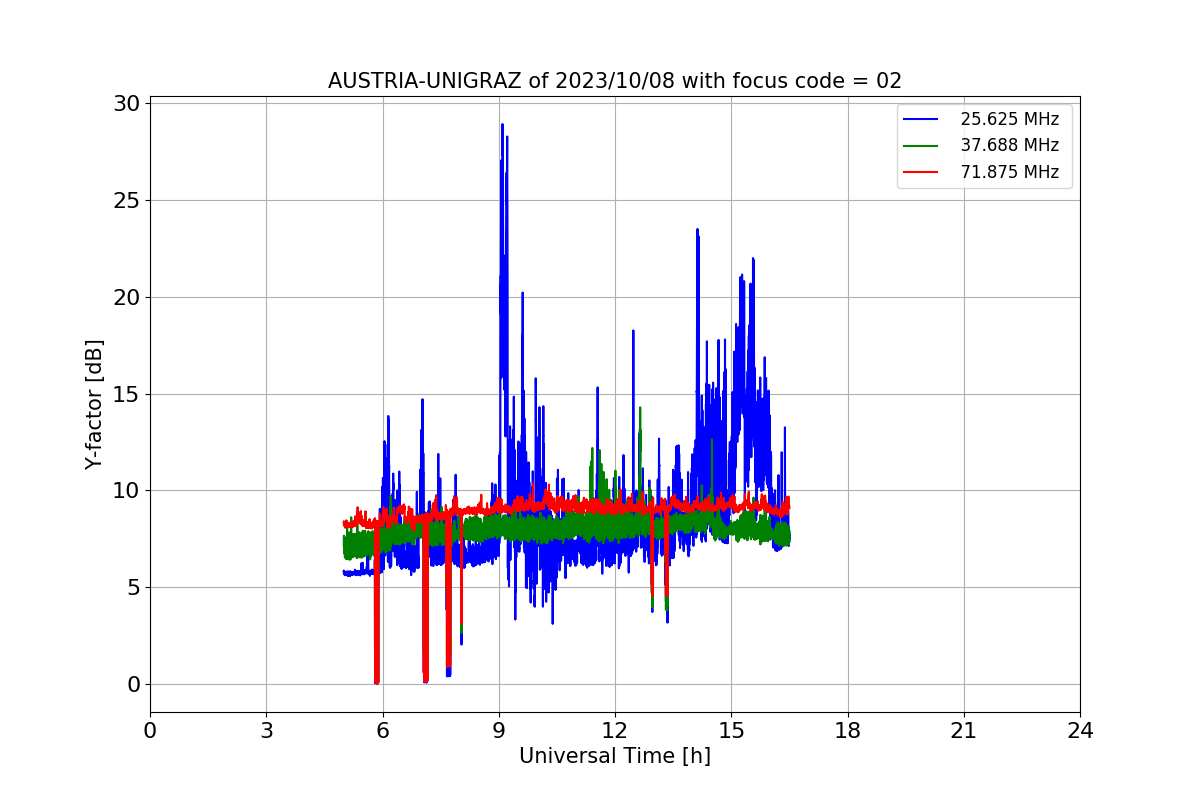Click the Y-factor [dB] axis label

pos(94,404)
